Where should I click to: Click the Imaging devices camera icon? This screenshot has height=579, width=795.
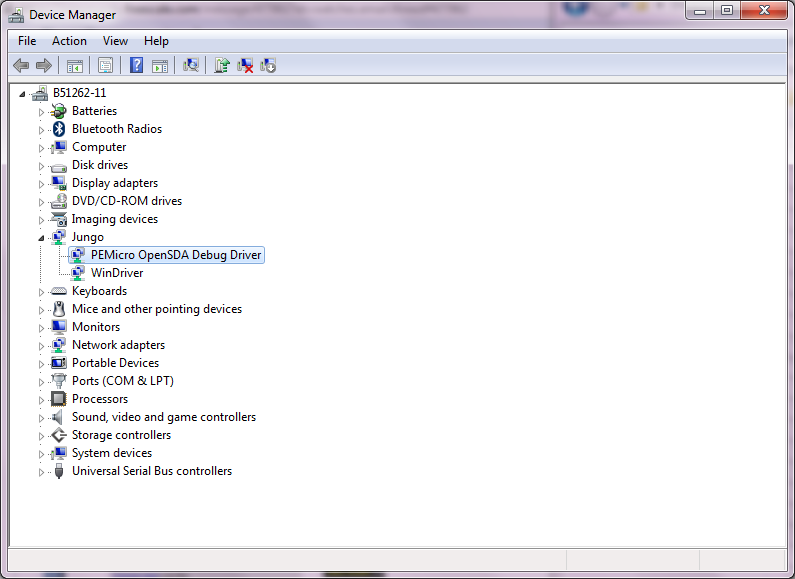tap(59, 219)
